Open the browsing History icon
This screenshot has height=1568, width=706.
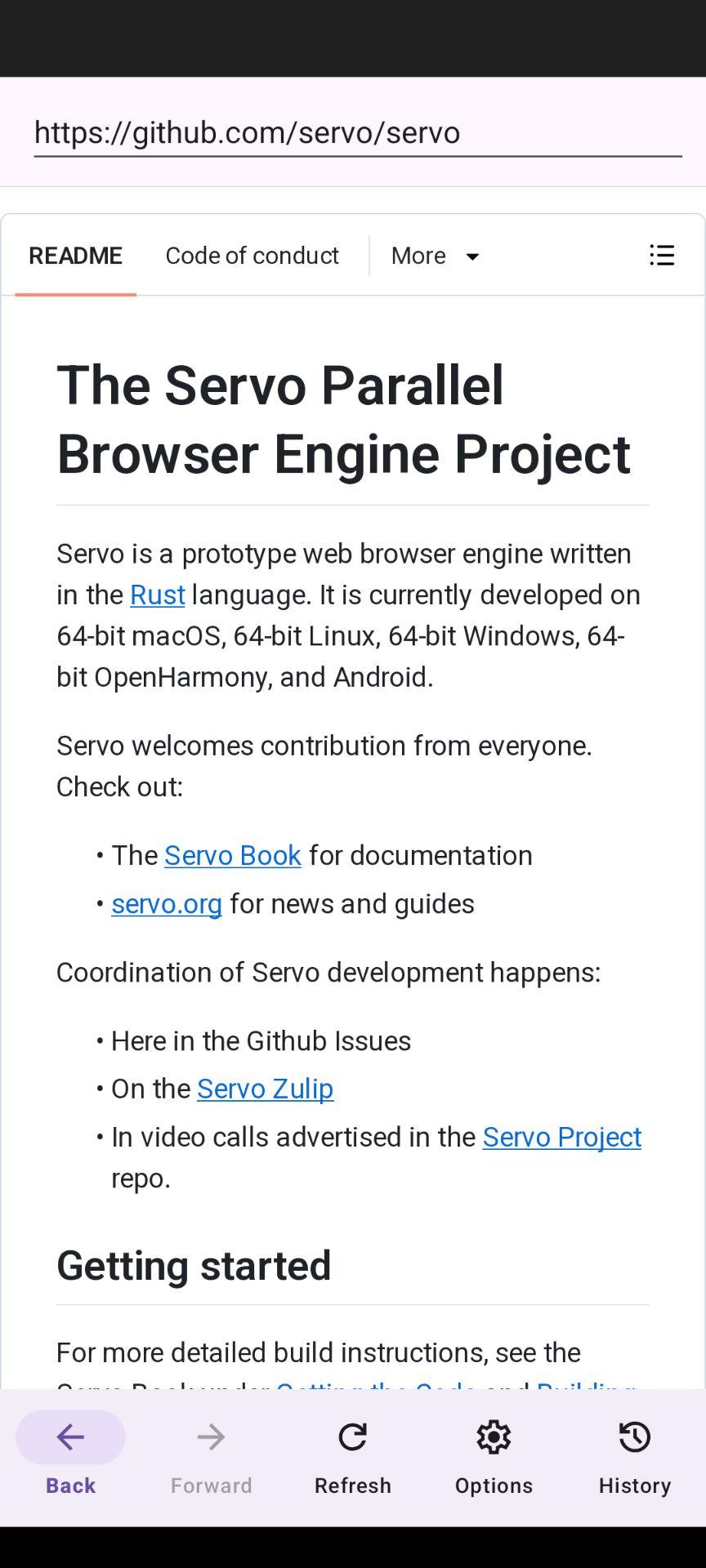pyautogui.click(x=635, y=1437)
